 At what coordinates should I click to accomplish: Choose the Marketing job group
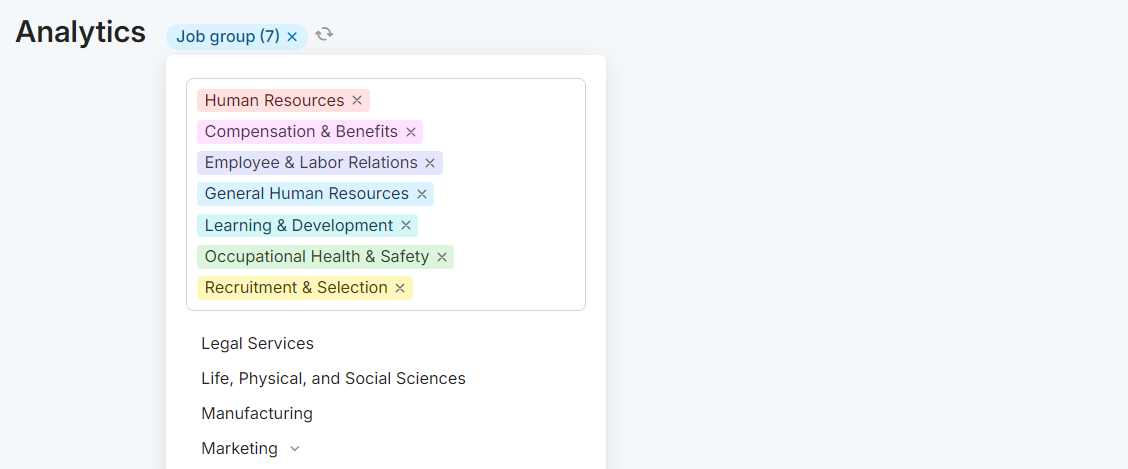pyautogui.click(x=239, y=448)
